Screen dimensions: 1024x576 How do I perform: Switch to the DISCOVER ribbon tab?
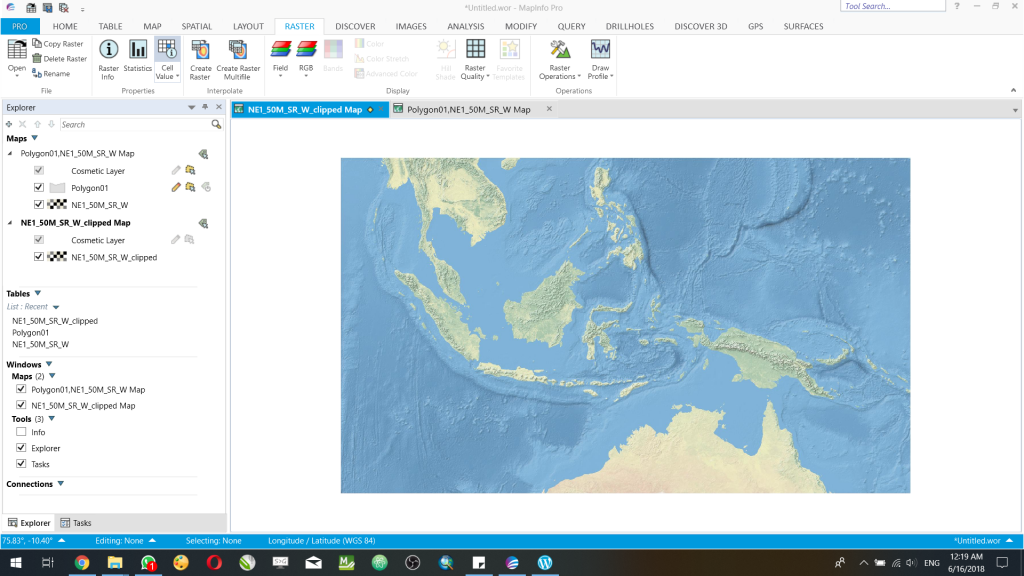click(x=354, y=26)
